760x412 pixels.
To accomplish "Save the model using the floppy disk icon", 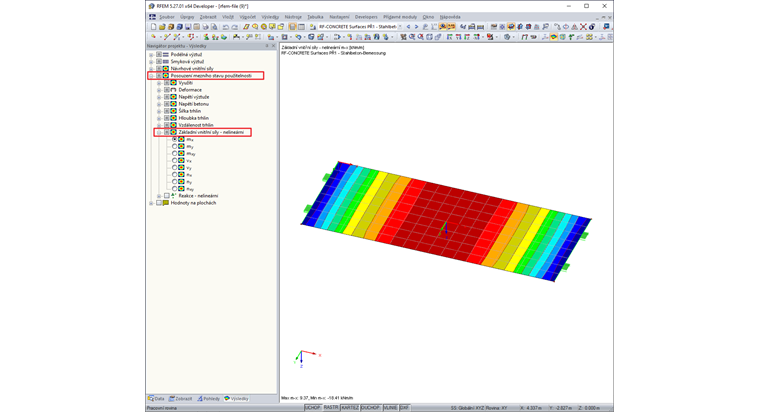I will (x=188, y=27).
